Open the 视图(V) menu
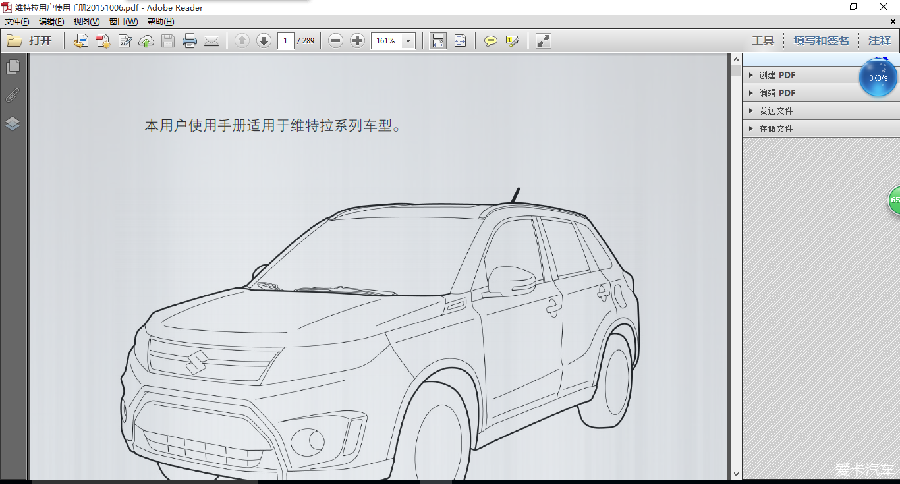This screenshot has width=900, height=484. (x=87, y=22)
